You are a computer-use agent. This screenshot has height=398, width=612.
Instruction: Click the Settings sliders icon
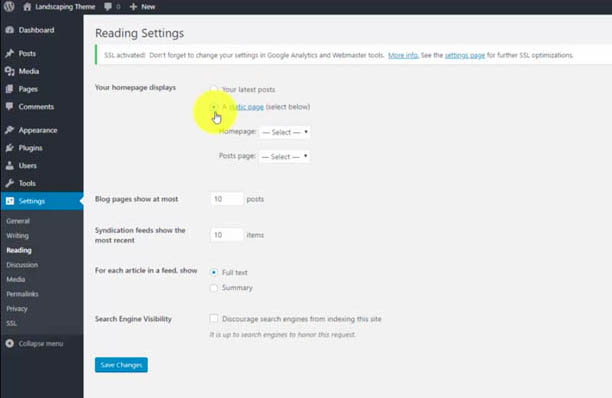pyautogui.click(x=10, y=201)
